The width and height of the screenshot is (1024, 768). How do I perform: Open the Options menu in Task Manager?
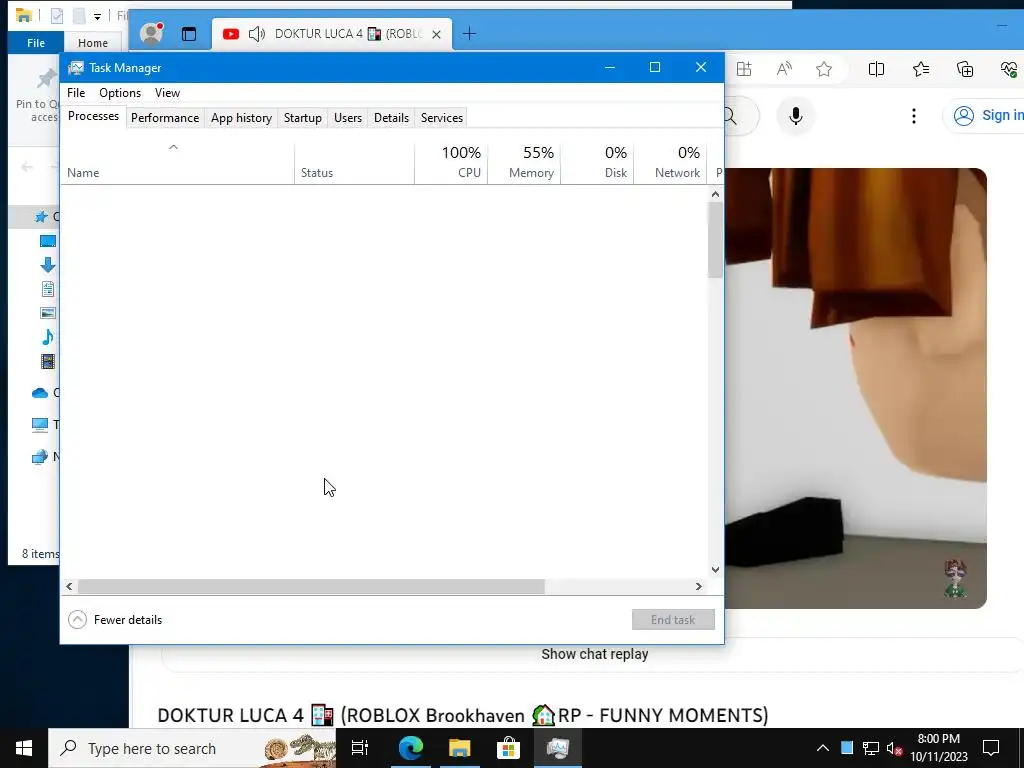click(120, 93)
